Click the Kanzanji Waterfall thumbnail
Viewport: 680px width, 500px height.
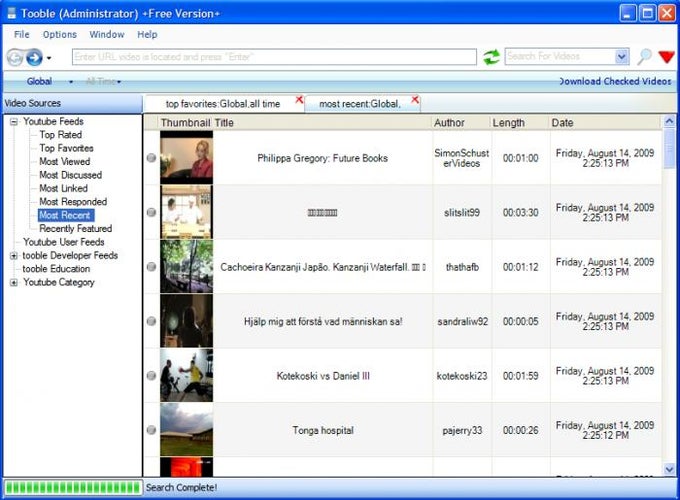186,267
